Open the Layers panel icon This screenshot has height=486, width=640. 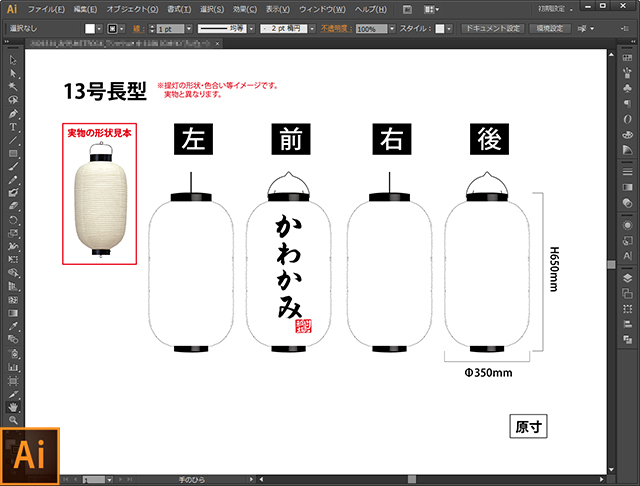(627, 279)
